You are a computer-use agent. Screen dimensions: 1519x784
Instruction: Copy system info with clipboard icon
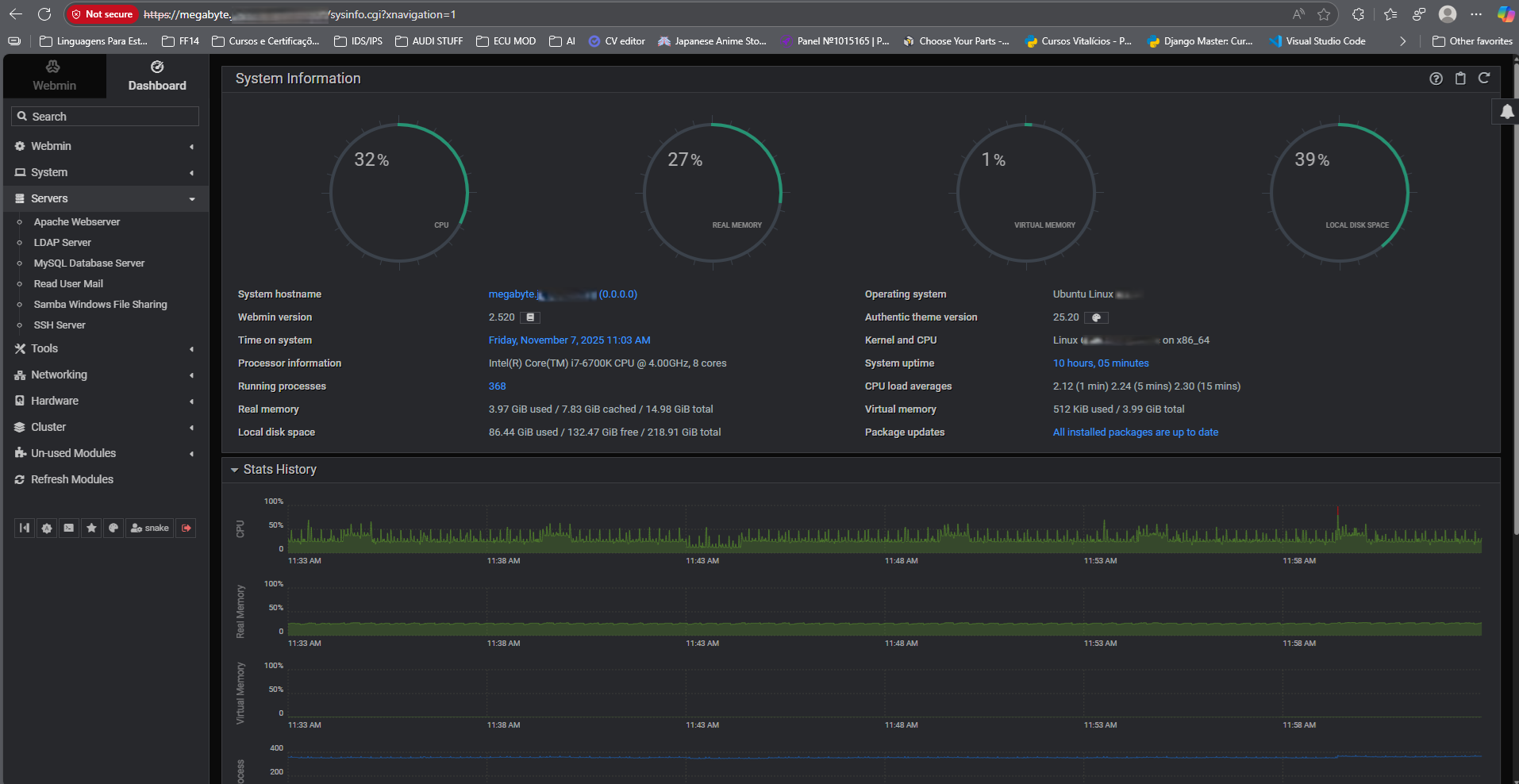1460,78
